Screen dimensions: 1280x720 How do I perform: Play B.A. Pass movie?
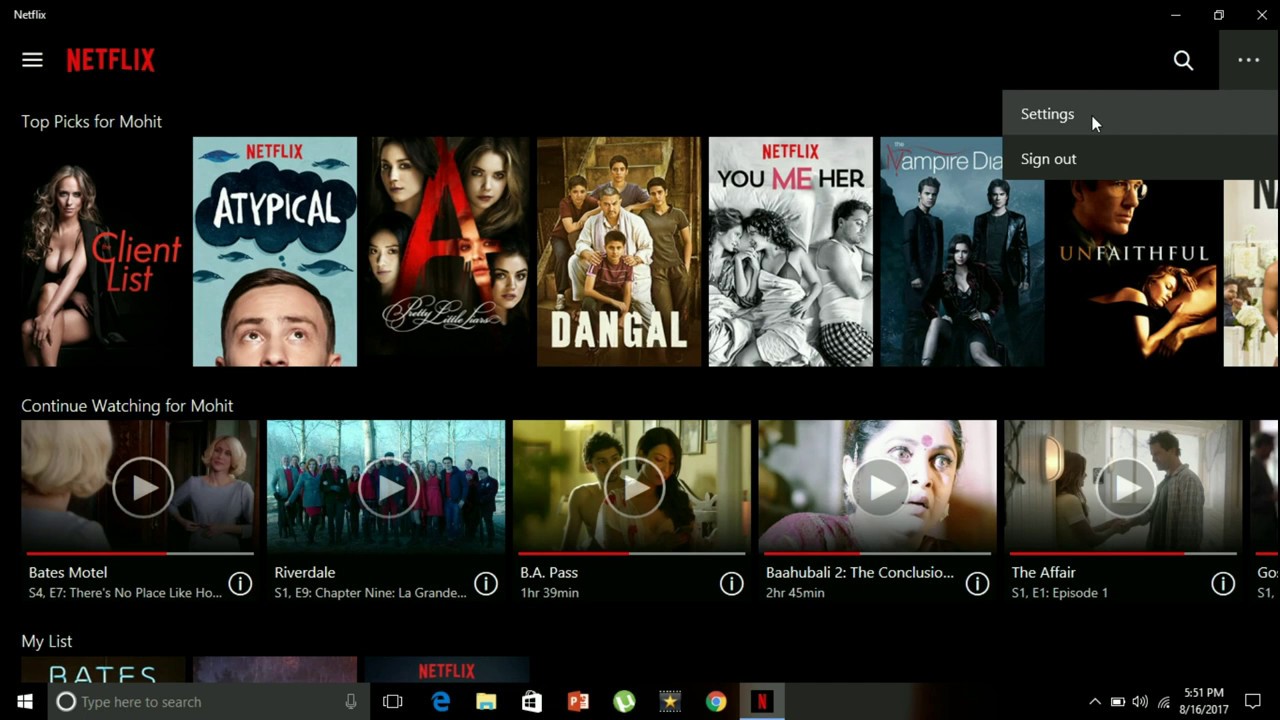634,487
